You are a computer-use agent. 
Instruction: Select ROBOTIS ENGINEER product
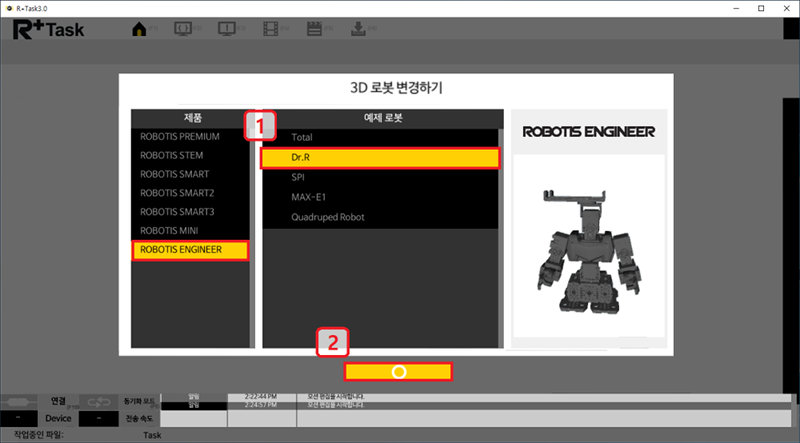189,250
